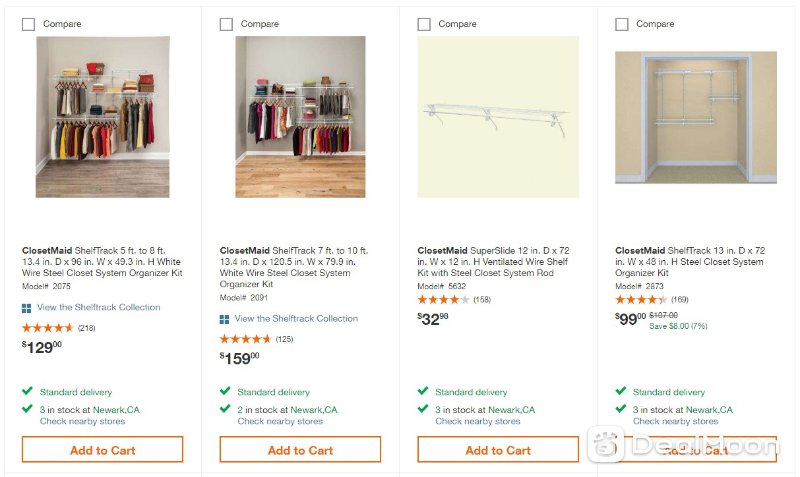Click the star rating with 158 reviews
The height and width of the screenshot is (477, 800).
coord(443,299)
